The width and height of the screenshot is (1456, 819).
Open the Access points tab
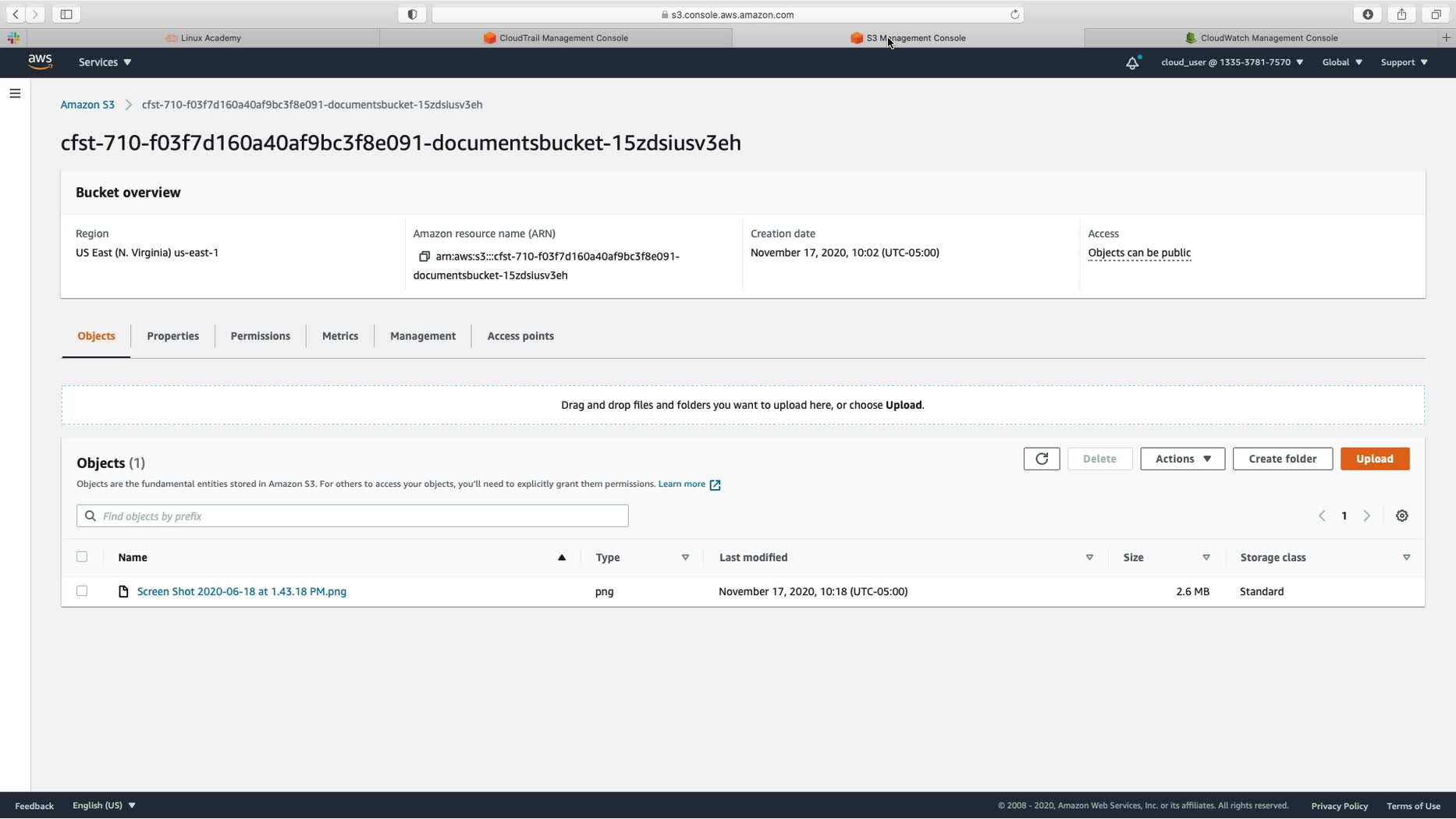tap(520, 336)
